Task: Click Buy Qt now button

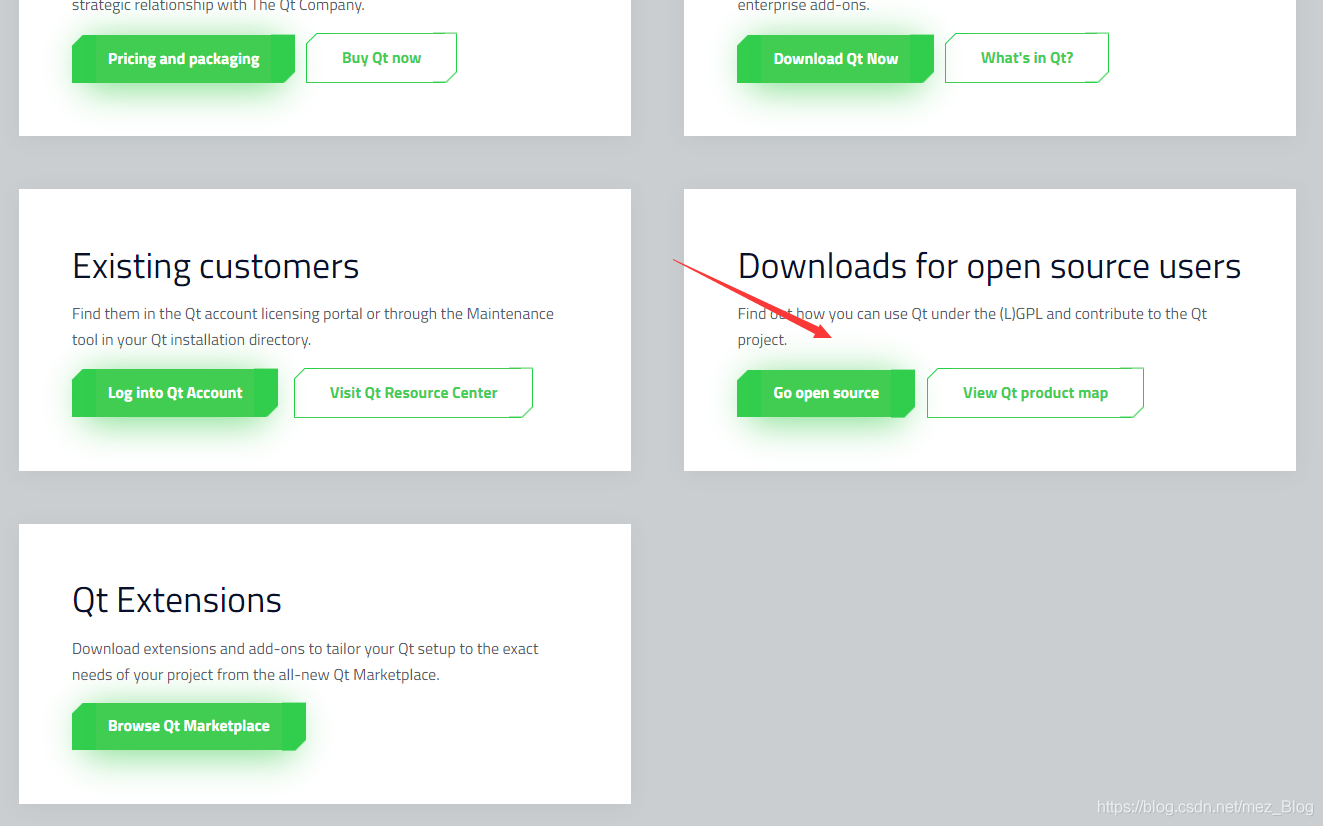Action: coord(381,58)
